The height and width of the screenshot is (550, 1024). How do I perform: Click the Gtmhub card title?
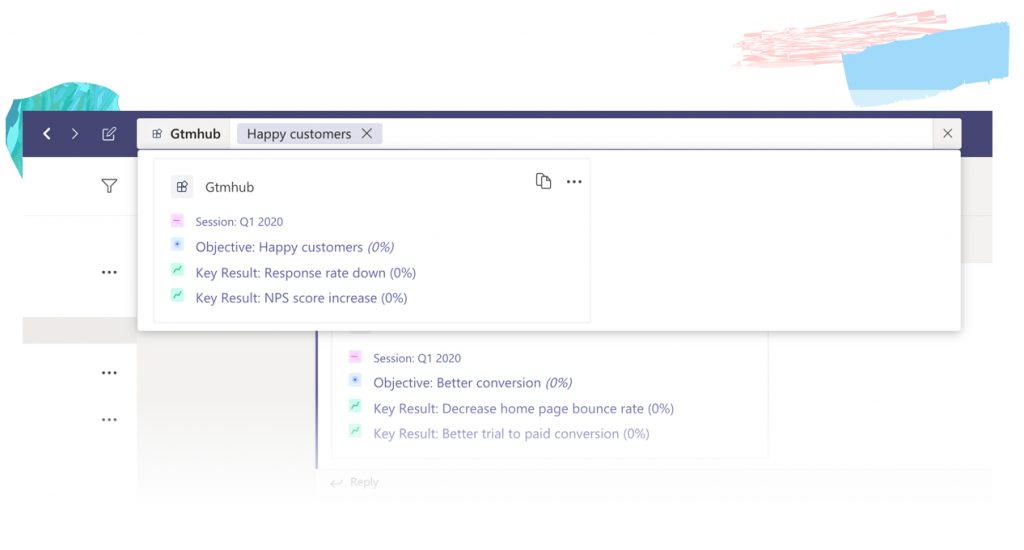pyautogui.click(x=229, y=187)
